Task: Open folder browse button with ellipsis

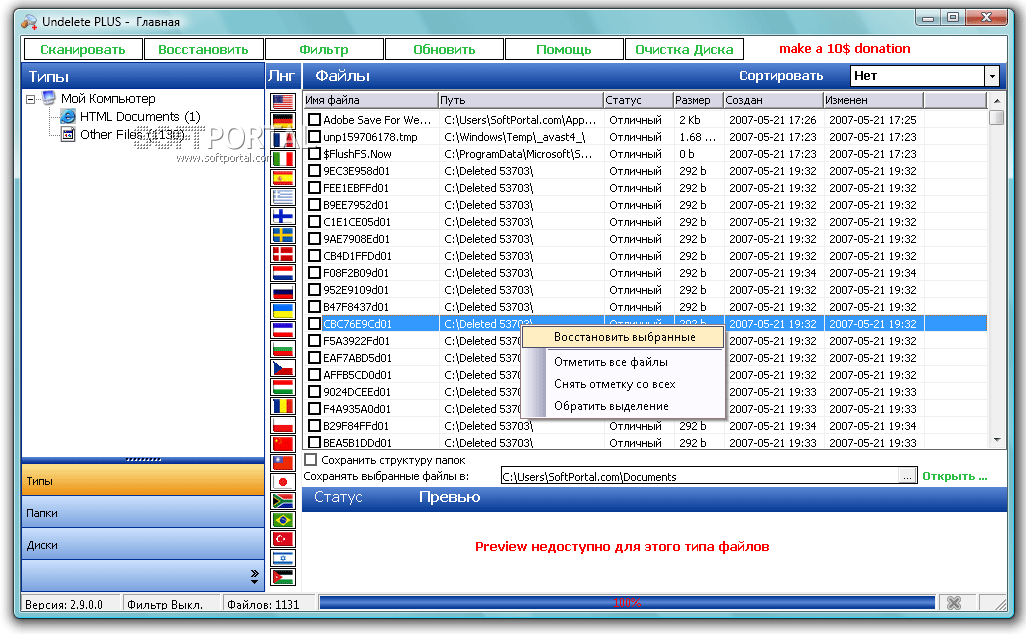Action: pos(907,476)
